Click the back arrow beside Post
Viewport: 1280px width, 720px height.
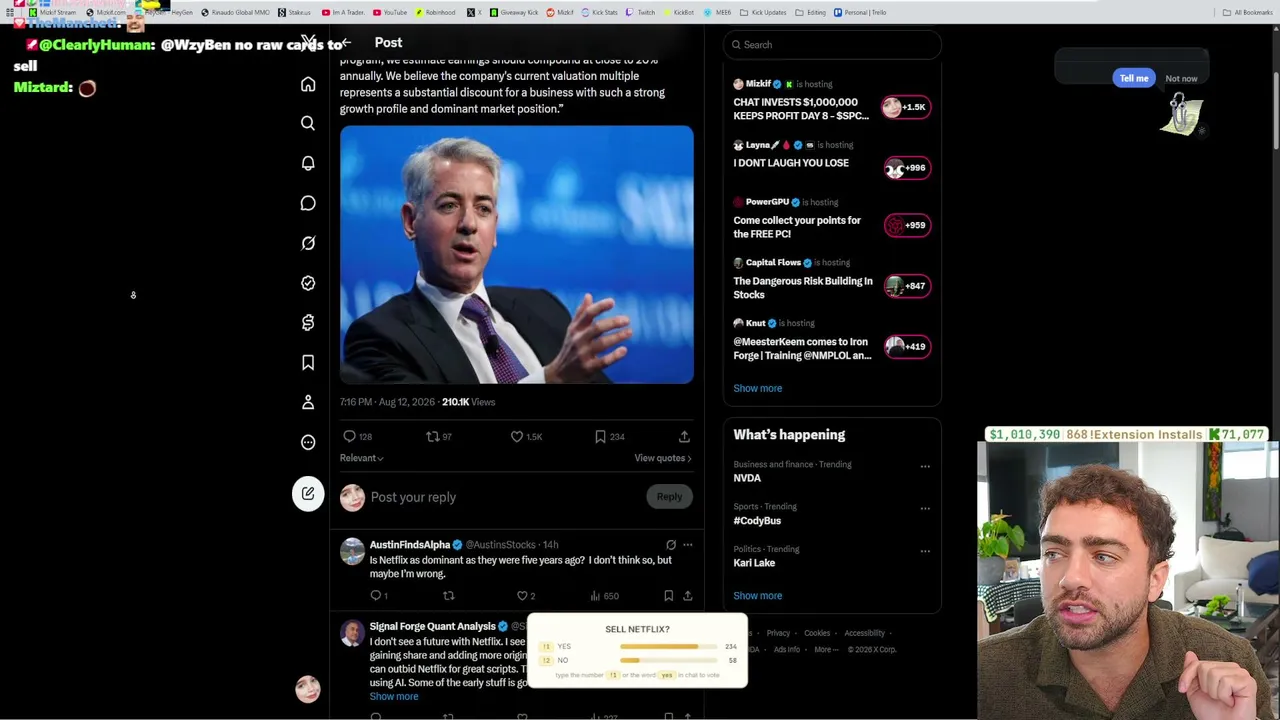(x=346, y=43)
